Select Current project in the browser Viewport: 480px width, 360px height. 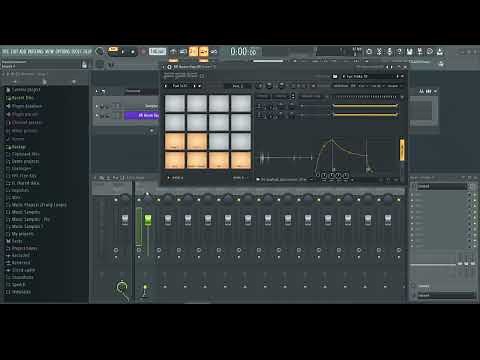pos(26,90)
